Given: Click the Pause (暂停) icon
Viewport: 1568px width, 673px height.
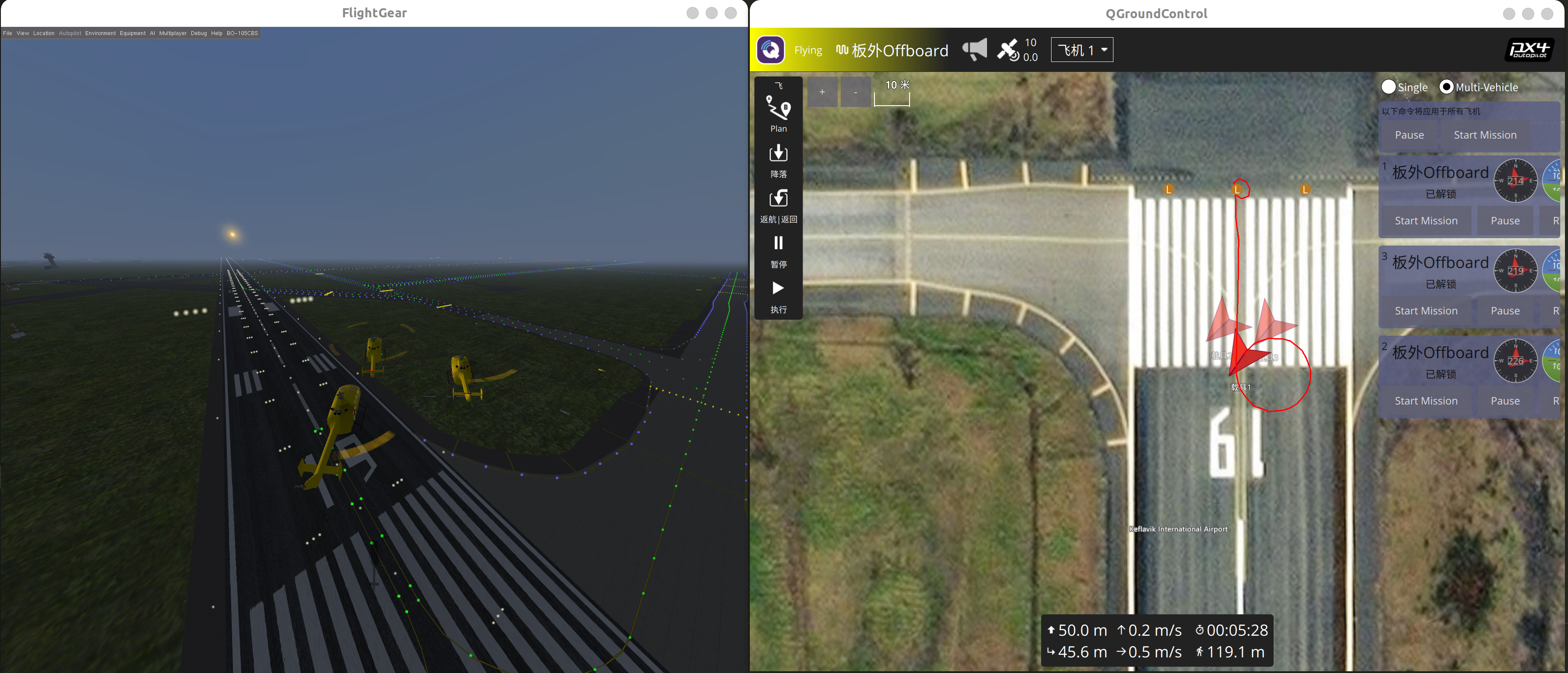Looking at the screenshot, I should tap(778, 250).
